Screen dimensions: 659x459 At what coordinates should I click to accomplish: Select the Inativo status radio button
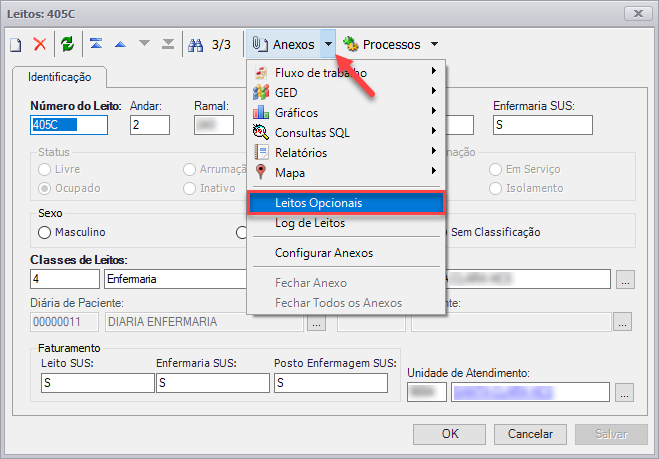[x=190, y=188]
